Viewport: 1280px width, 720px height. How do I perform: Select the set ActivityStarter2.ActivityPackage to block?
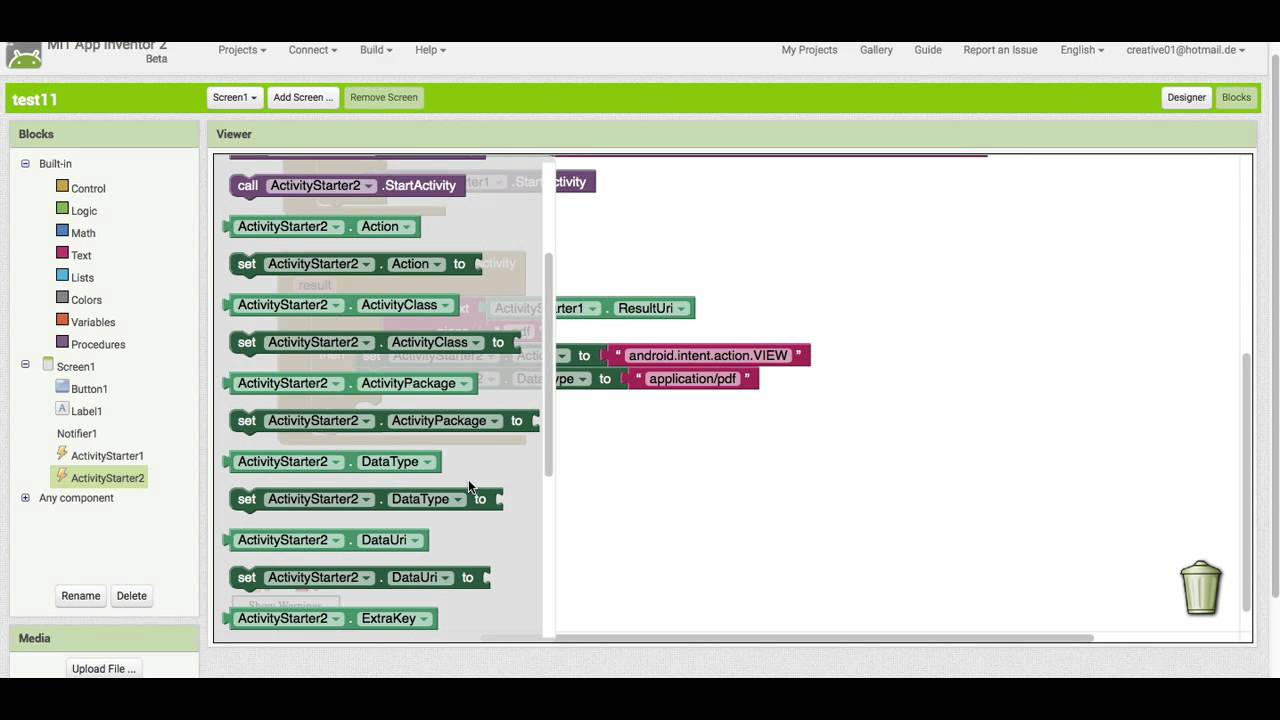coord(384,421)
